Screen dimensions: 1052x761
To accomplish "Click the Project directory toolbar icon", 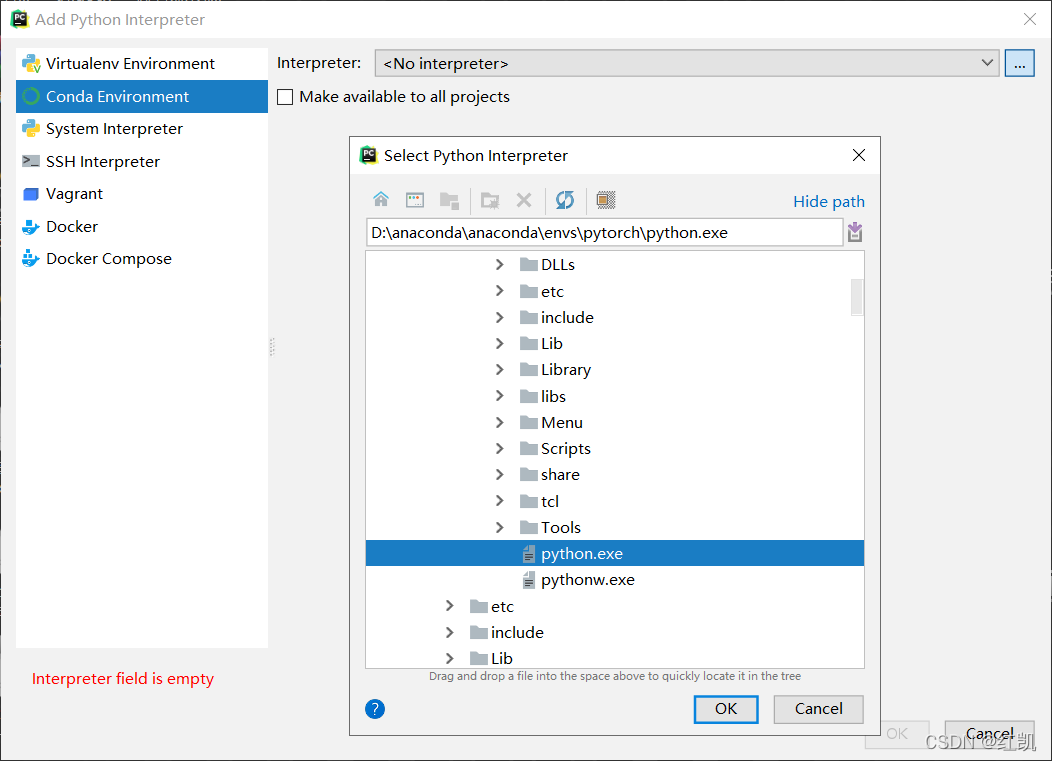I will tap(449, 200).
